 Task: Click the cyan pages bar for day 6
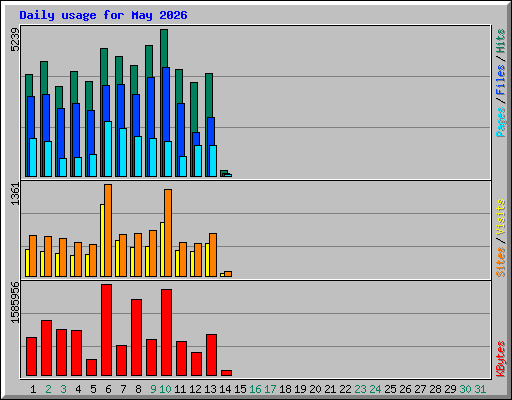(108, 149)
